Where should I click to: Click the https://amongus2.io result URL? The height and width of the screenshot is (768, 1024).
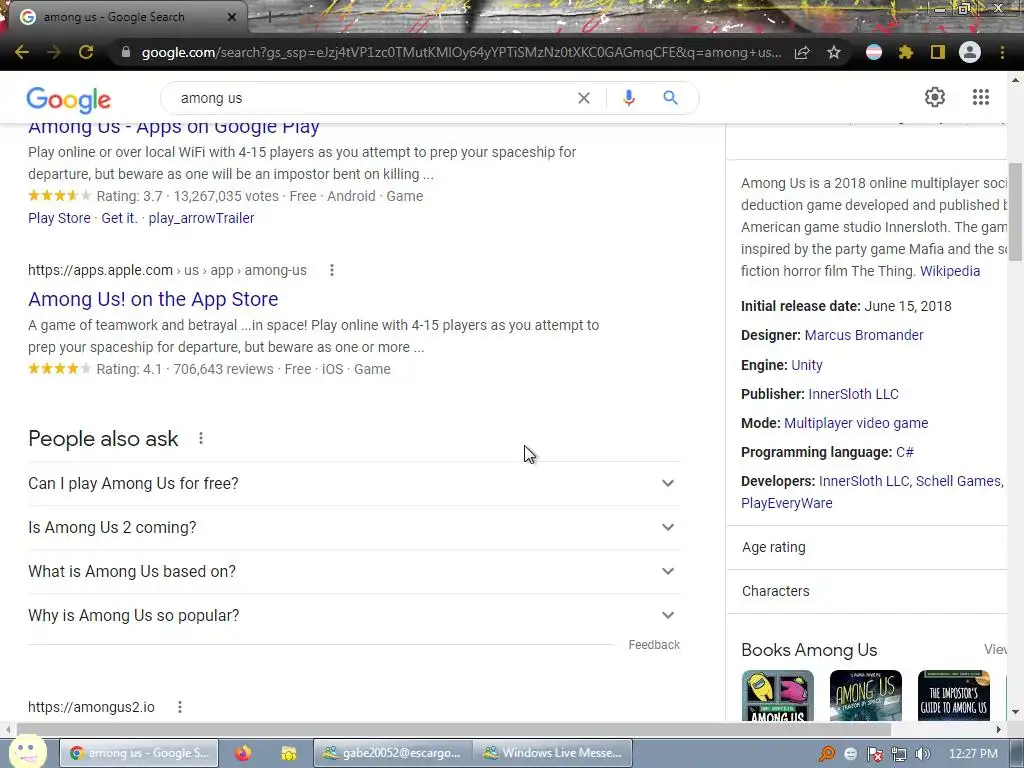coord(91,707)
